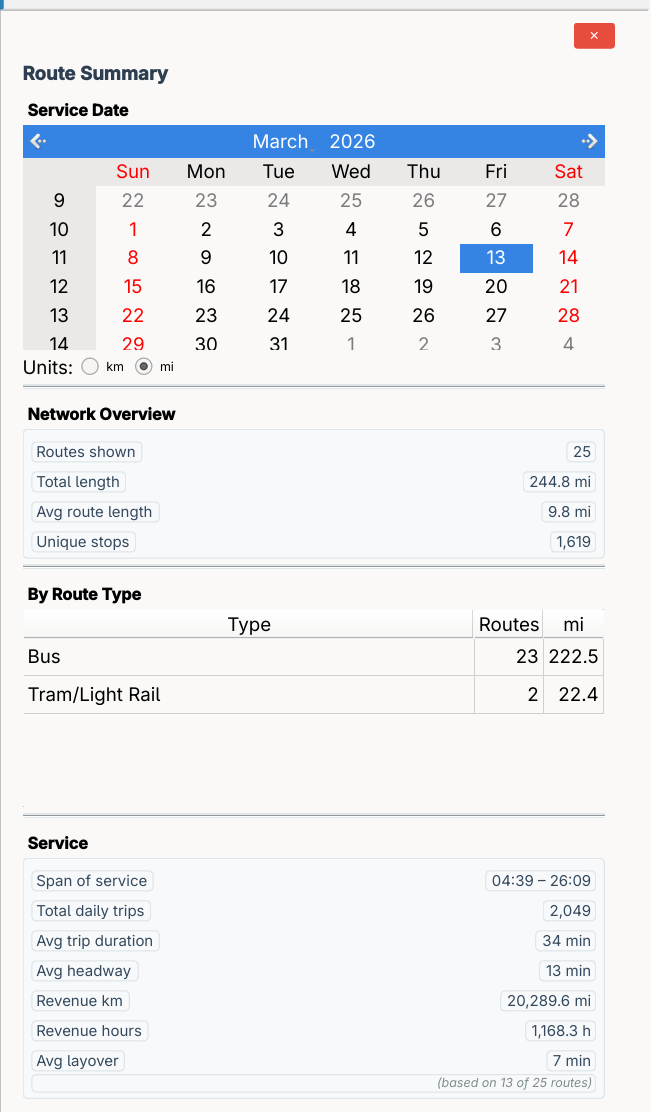The width and height of the screenshot is (651, 1112).
Task: Go to the previous month in calendar
Action: point(38,141)
